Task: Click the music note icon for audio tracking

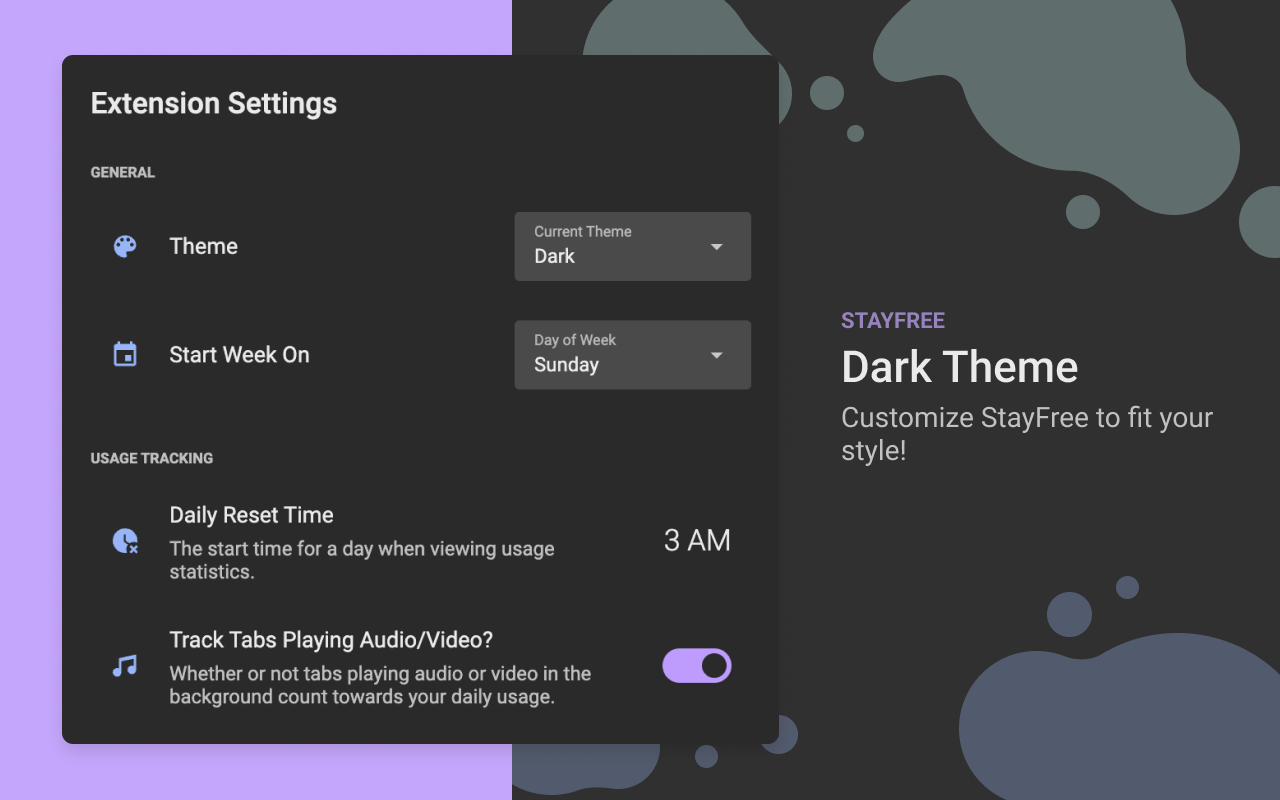Action: (x=125, y=666)
